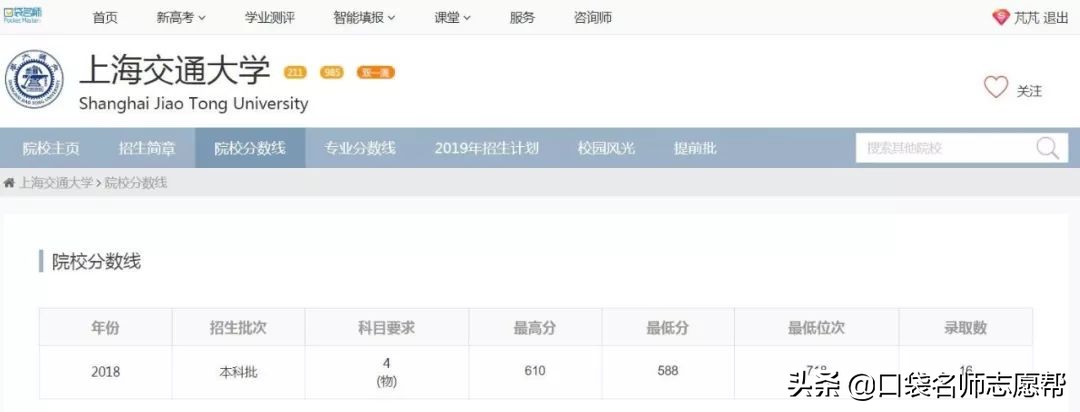Click the username next to VIP icon
This screenshot has width=1080, height=412.
tap(1026, 19)
